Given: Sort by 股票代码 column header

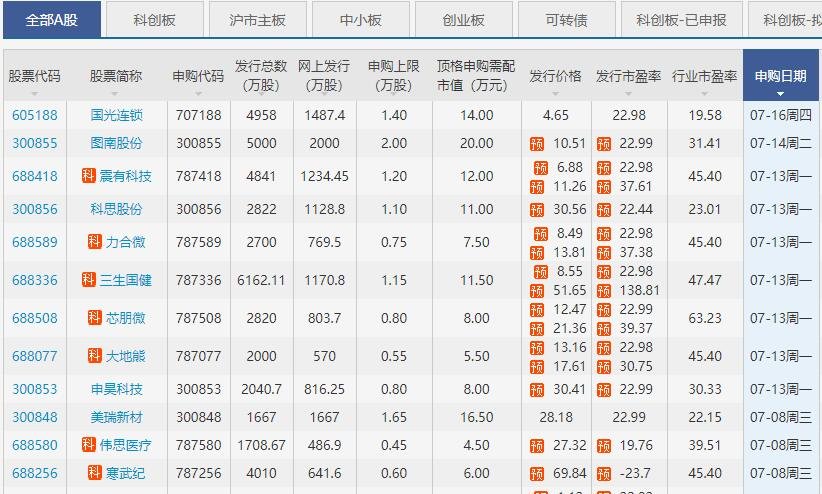Looking at the screenshot, I should tap(35, 76).
